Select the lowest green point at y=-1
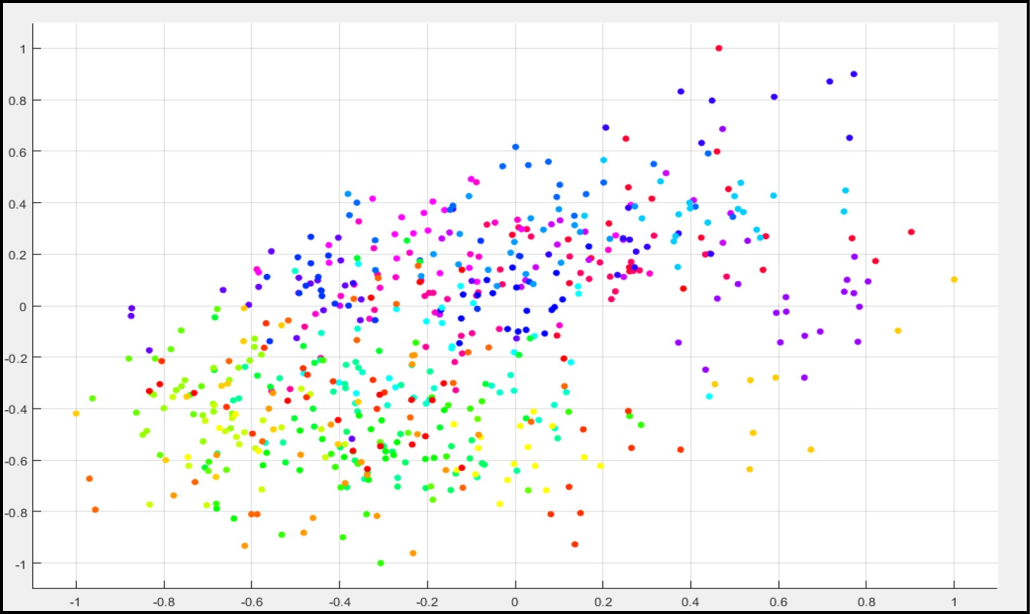The width and height of the screenshot is (1030, 614). [x=380, y=563]
